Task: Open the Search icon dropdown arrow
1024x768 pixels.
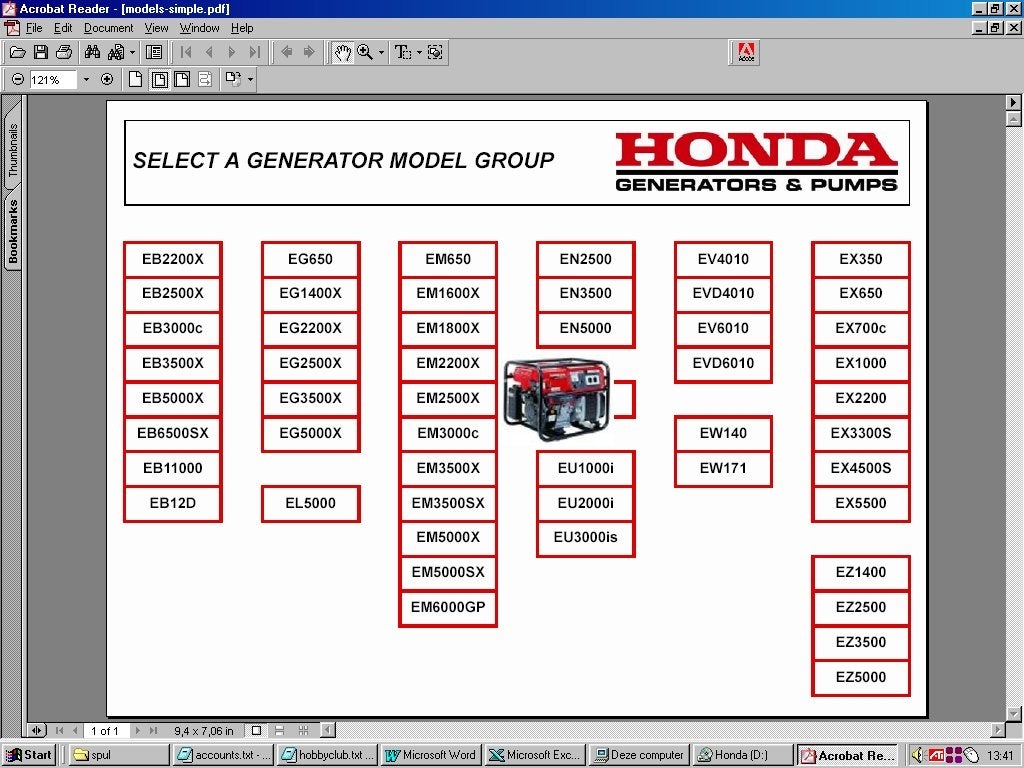Action: pyautogui.click(x=133, y=52)
